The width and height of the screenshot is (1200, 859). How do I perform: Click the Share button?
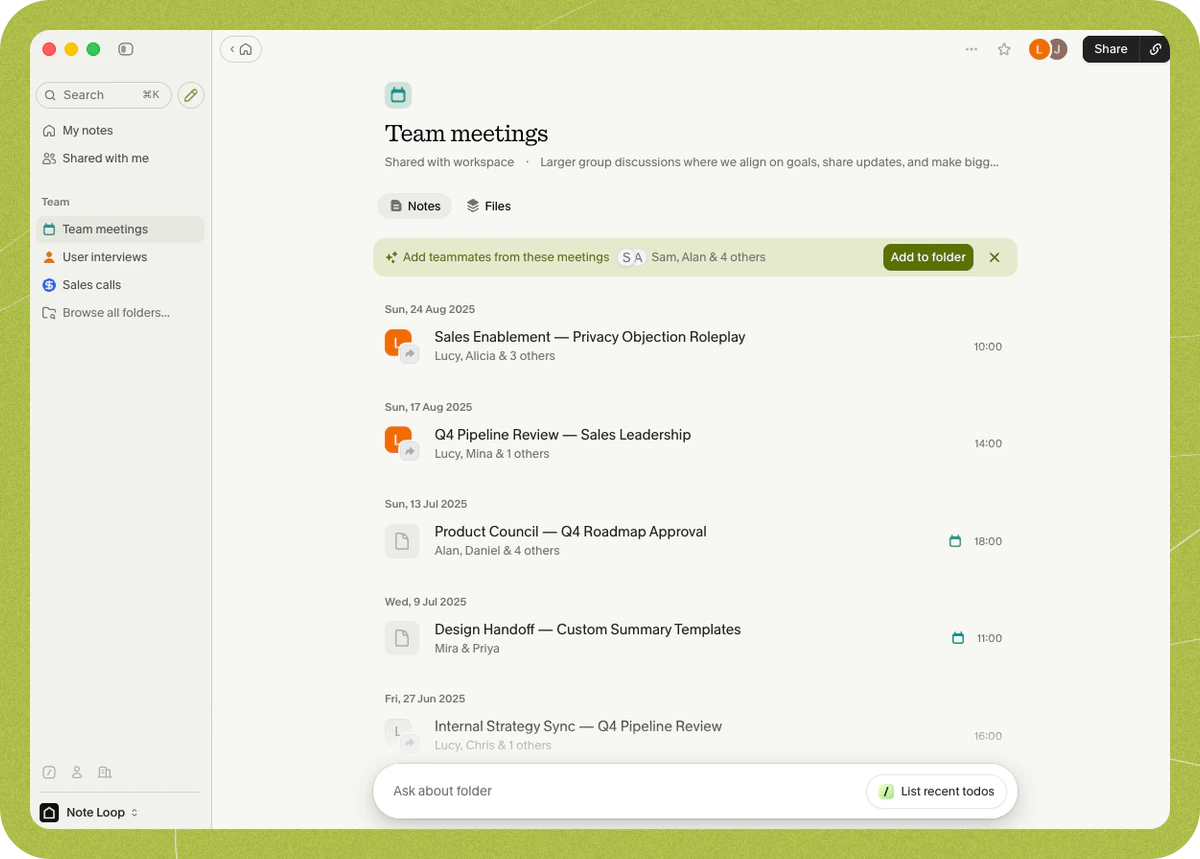click(x=1110, y=49)
